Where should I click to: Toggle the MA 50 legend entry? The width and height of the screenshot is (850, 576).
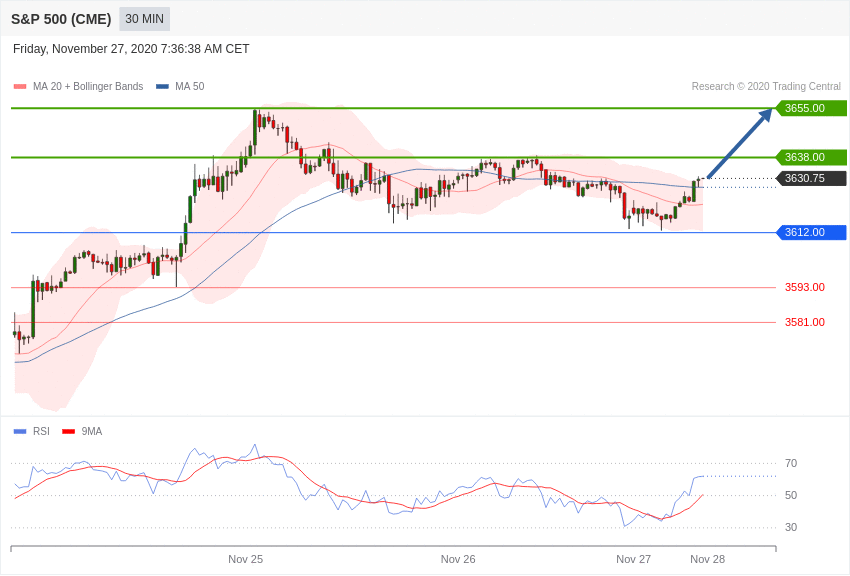[180, 87]
